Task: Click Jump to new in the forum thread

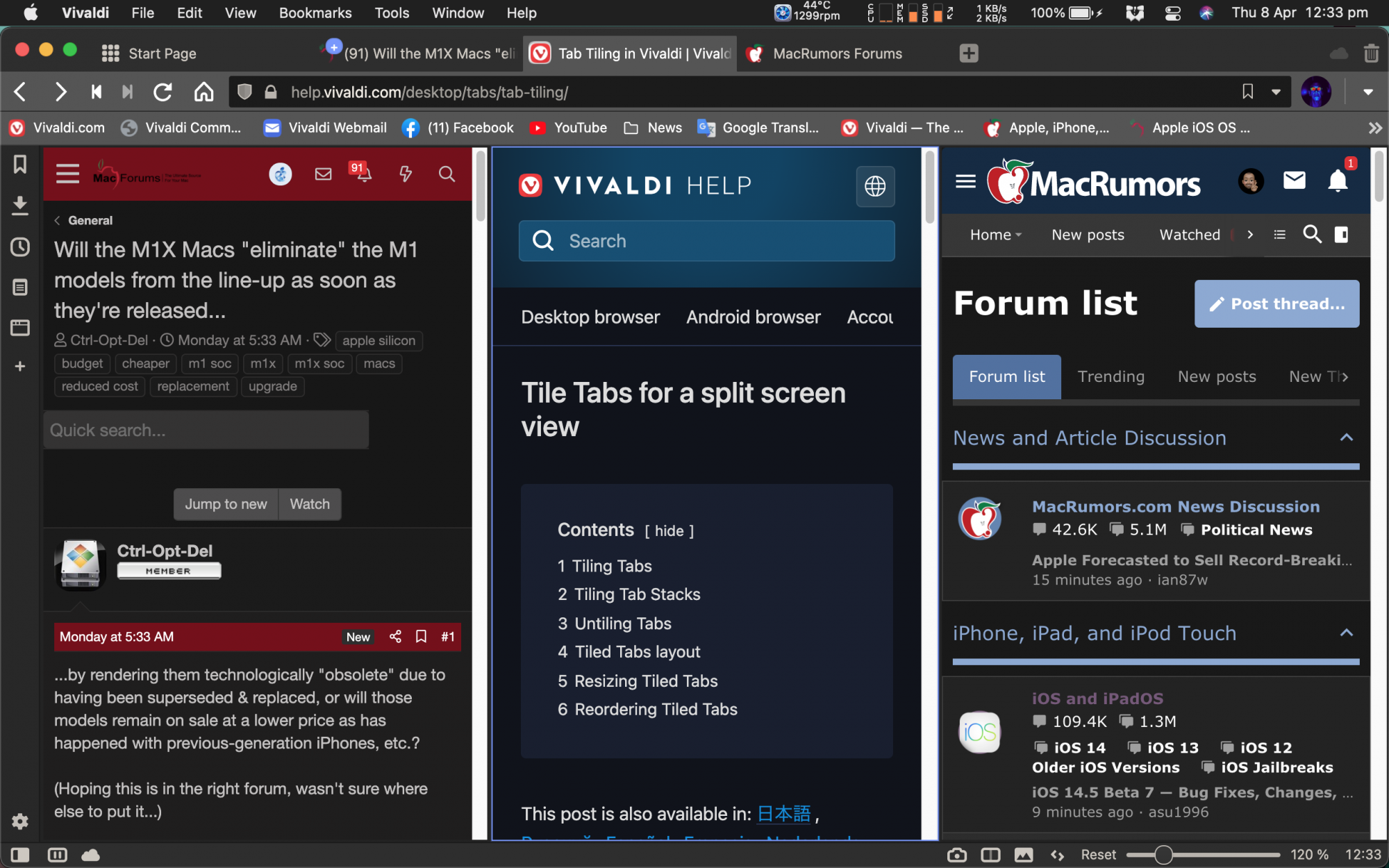Action: pyautogui.click(x=225, y=504)
